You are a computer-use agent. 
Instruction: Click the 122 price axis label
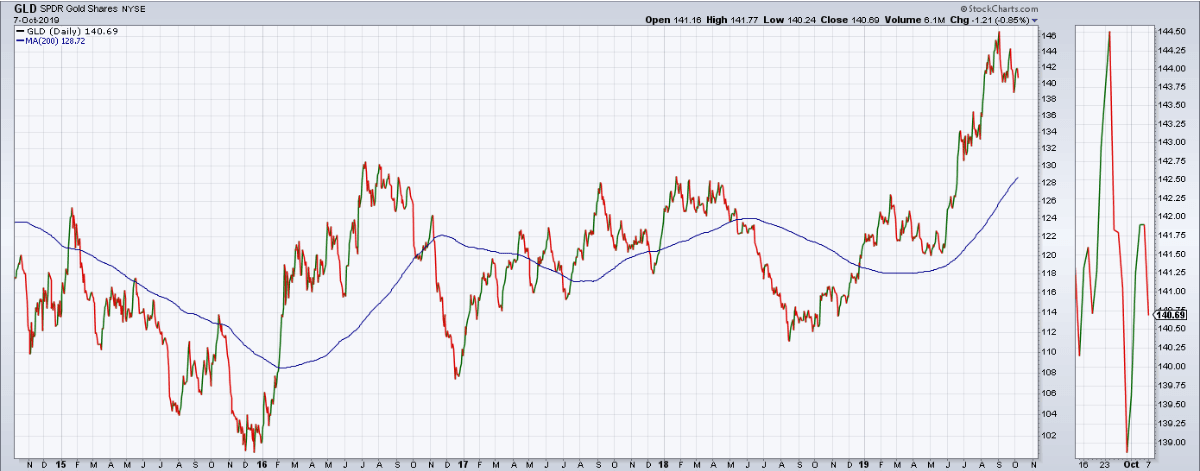tap(1048, 237)
